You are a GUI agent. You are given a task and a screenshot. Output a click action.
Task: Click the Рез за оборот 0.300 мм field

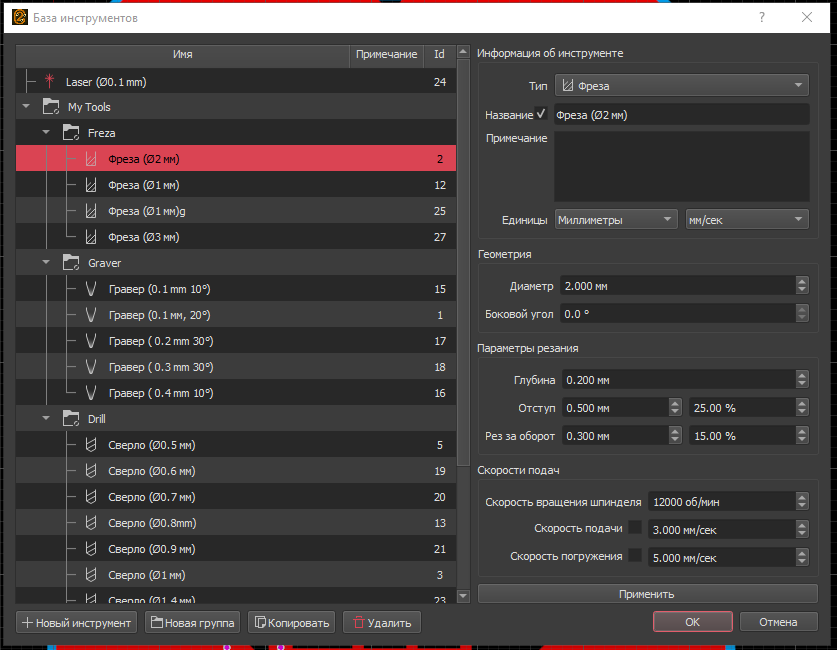tap(615, 435)
